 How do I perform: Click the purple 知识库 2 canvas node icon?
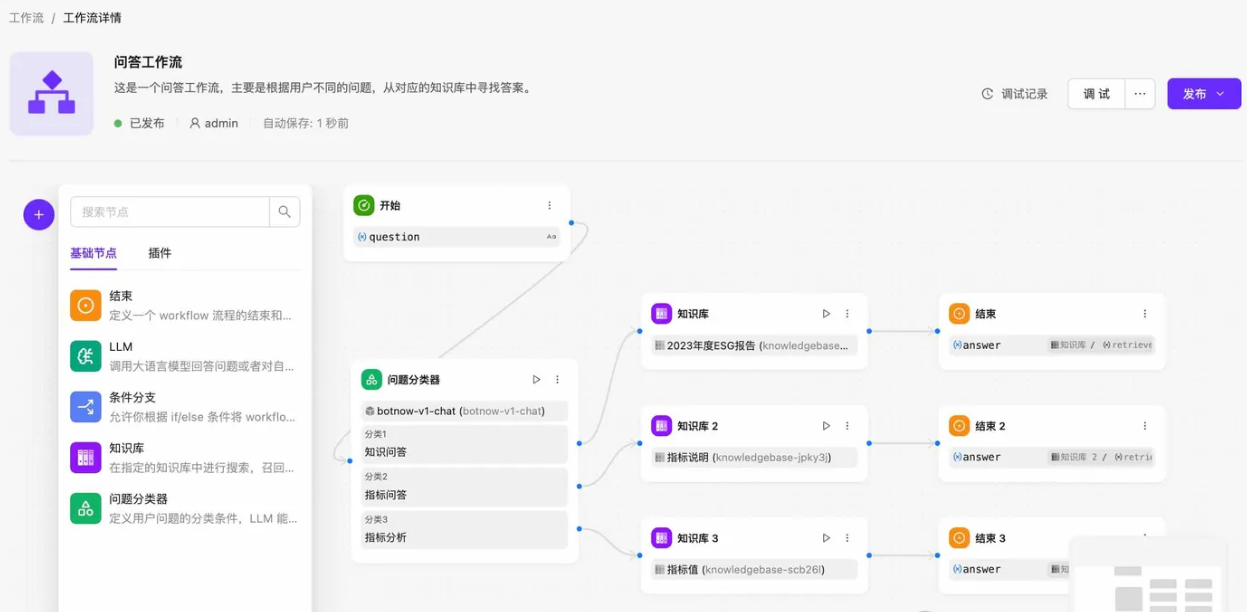[661, 426]
